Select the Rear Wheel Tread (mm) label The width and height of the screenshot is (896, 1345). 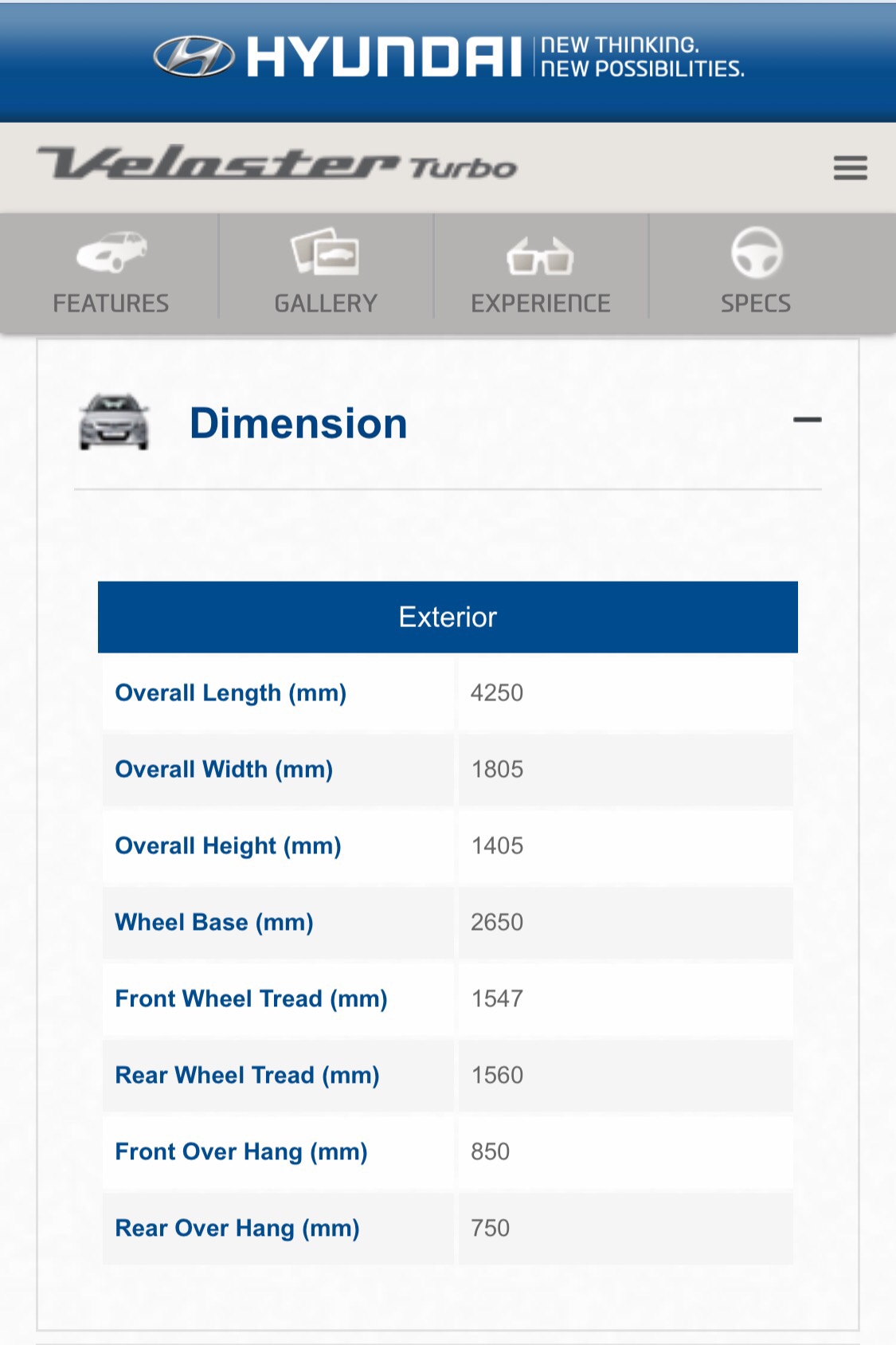[248, 1075]
